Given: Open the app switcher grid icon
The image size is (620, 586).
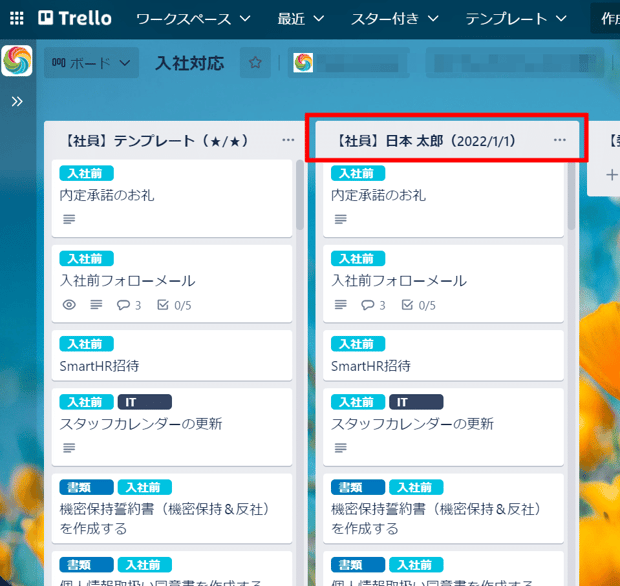Looking at the screenshot, I should (17, 18).
